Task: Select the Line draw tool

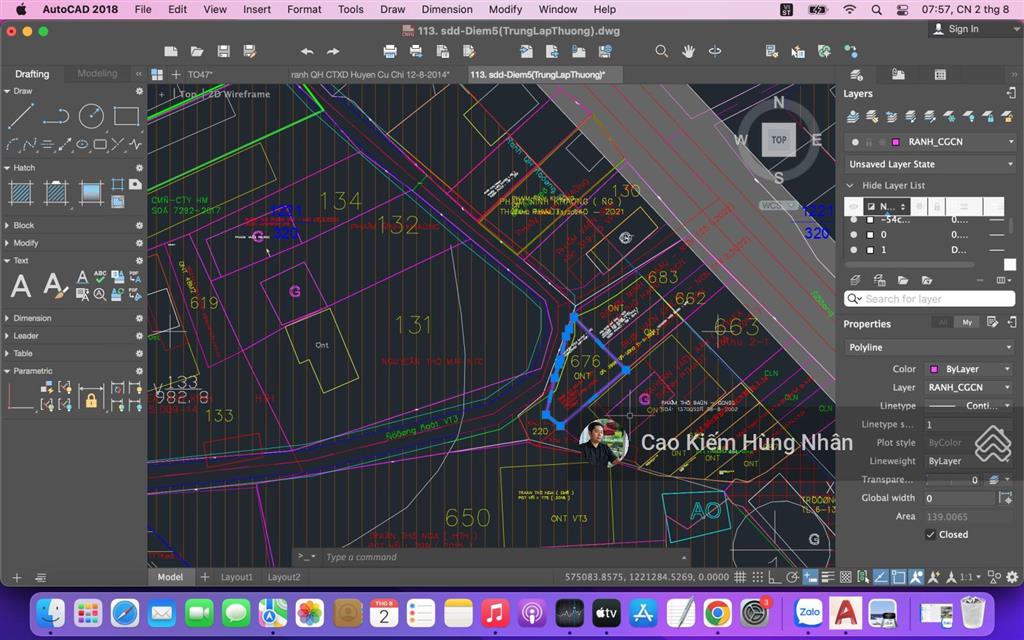Action: tap(21, 116)
